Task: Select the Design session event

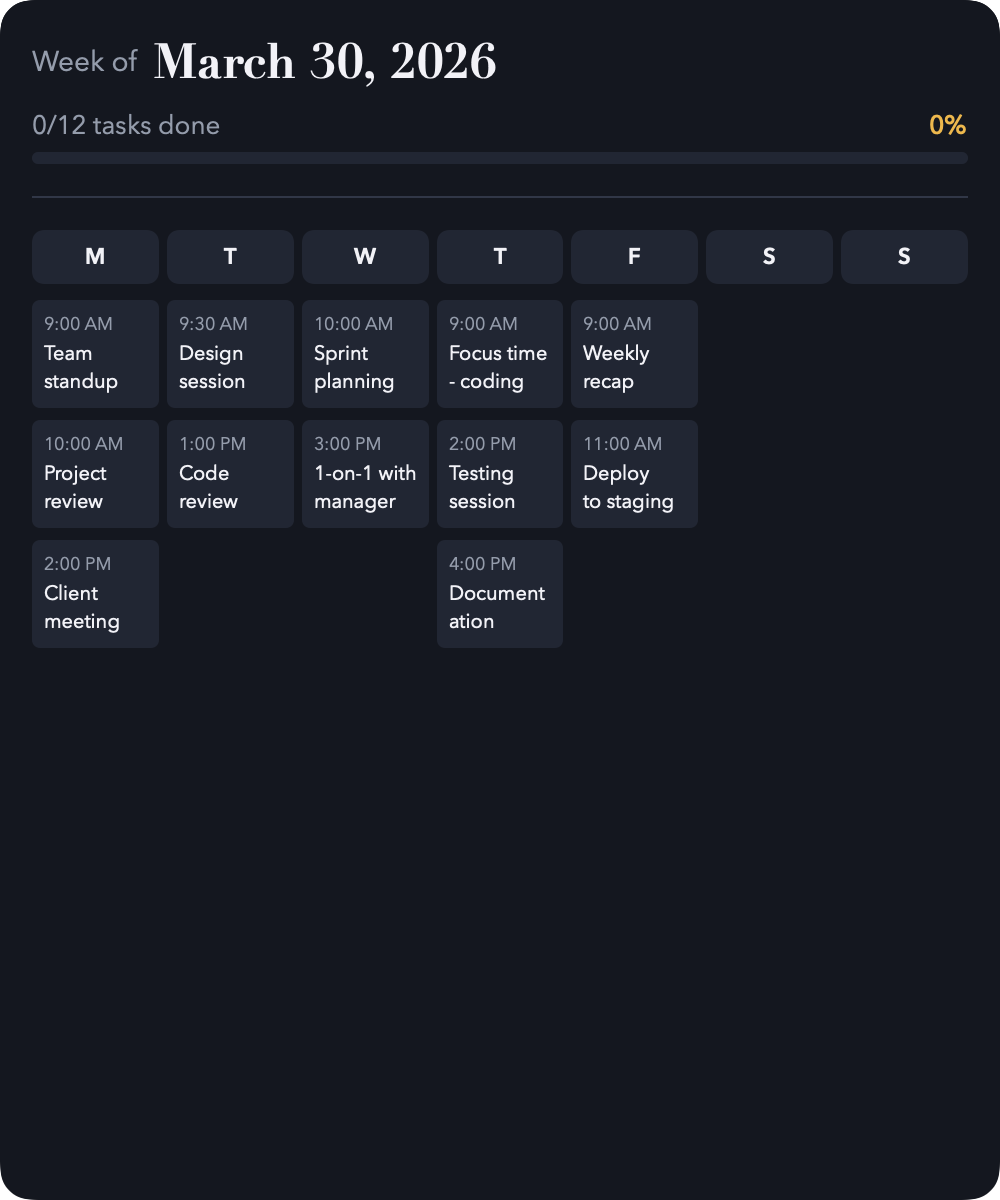Action: coord(230,354)
